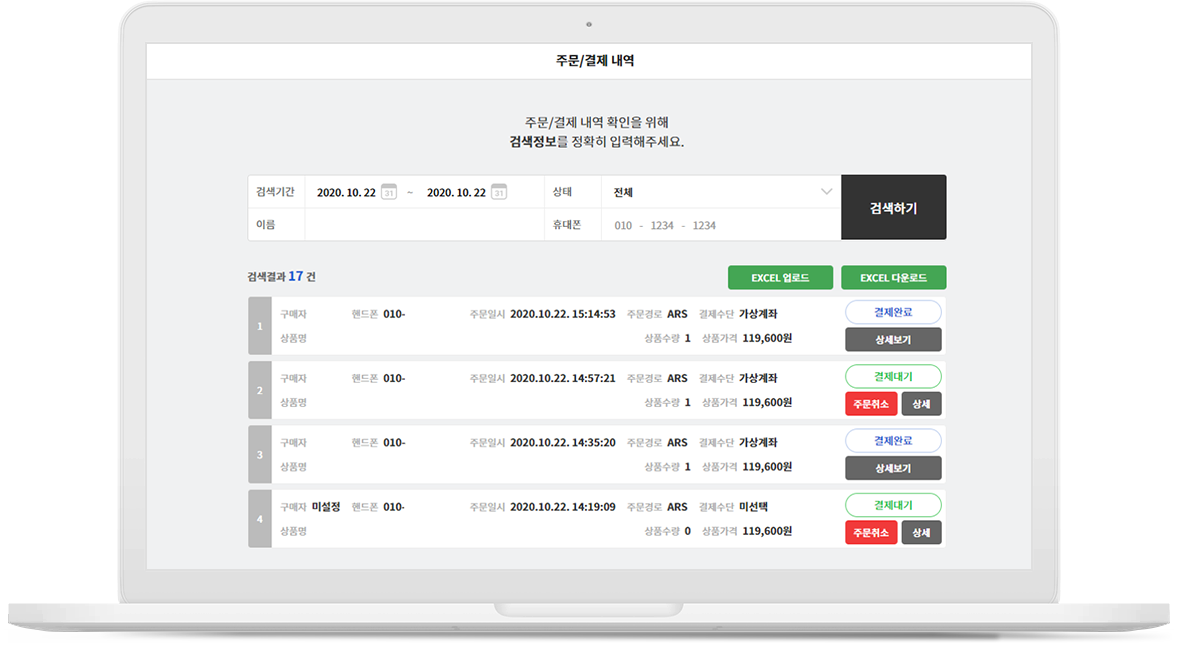Image resolution: width=1180 pixels, height=650 pixels.
Task: Click order time 2020.10.22. 14:19:09
Action: pos(563,507)
